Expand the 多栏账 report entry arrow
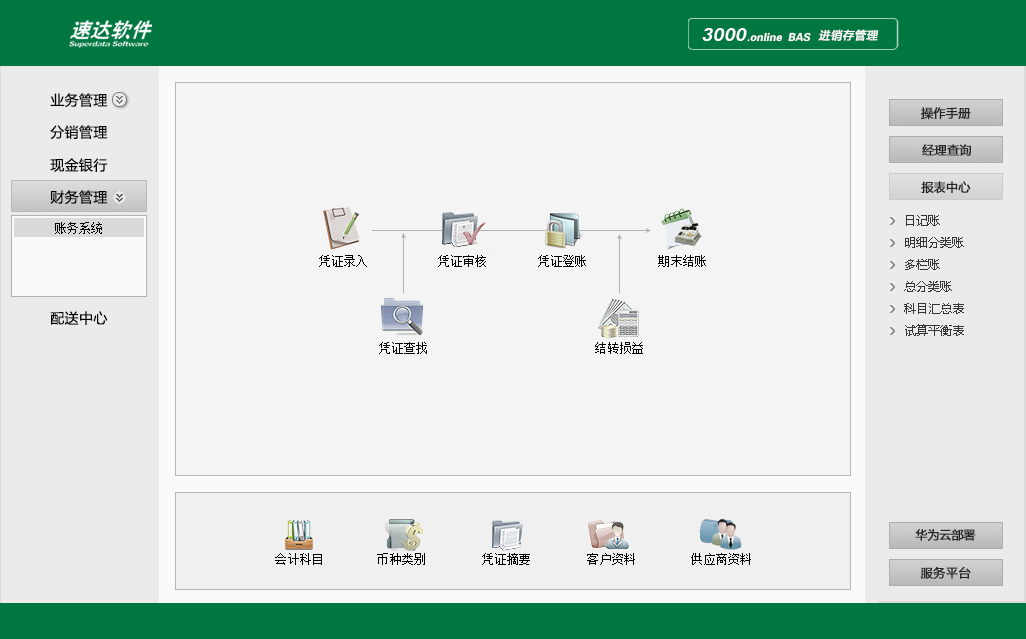Image resolution: width=1026 pixels, height=639 pixels. 892,264
